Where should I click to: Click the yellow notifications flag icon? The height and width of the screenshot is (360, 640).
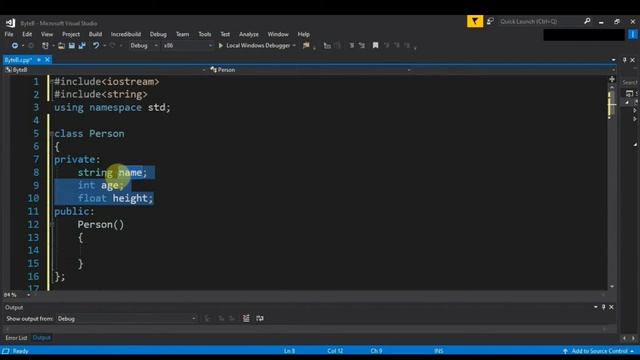pos(475,21)
